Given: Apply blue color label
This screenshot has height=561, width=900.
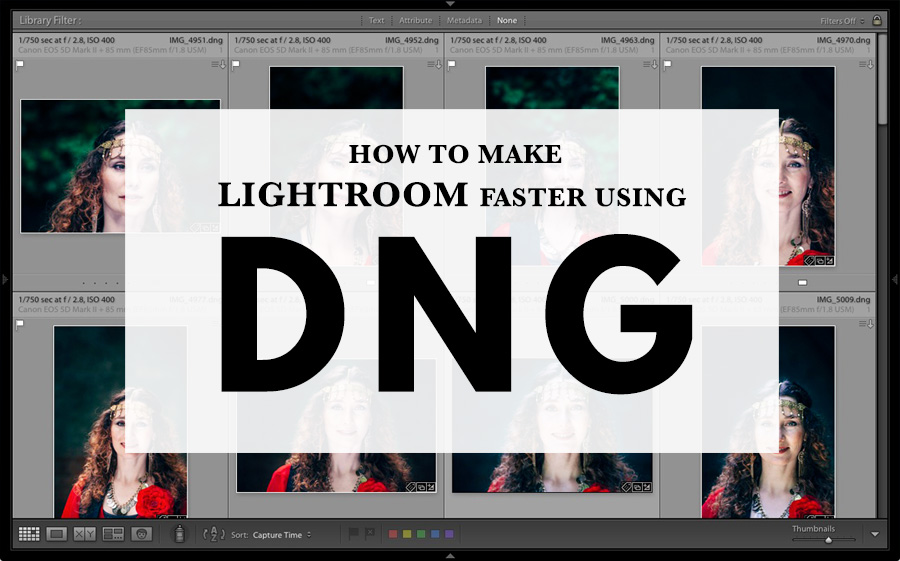Looking at the screenshot, I should [435, 534].
